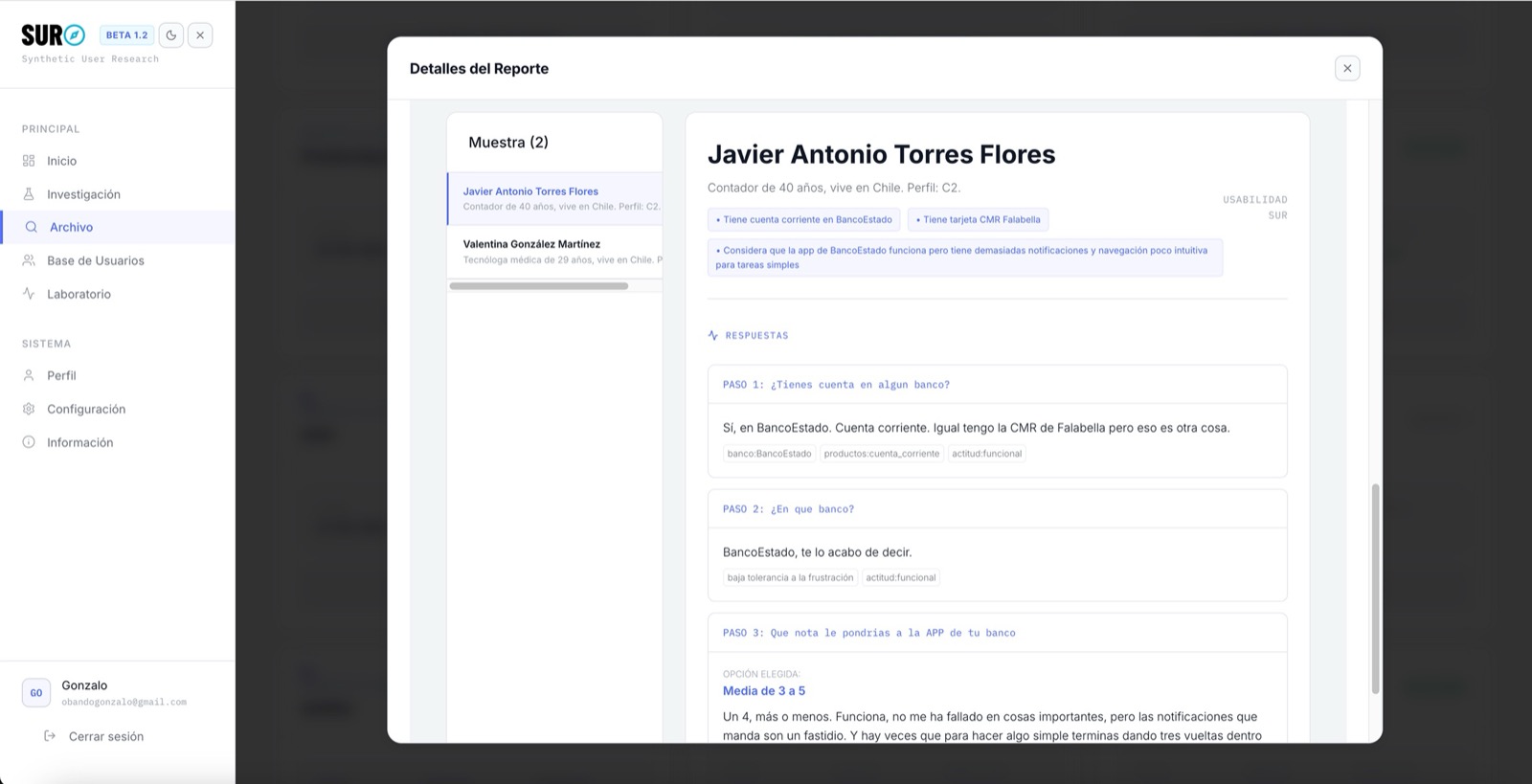
Task: Select Archivo in the sidebar
Action: (x=117, y=227)
